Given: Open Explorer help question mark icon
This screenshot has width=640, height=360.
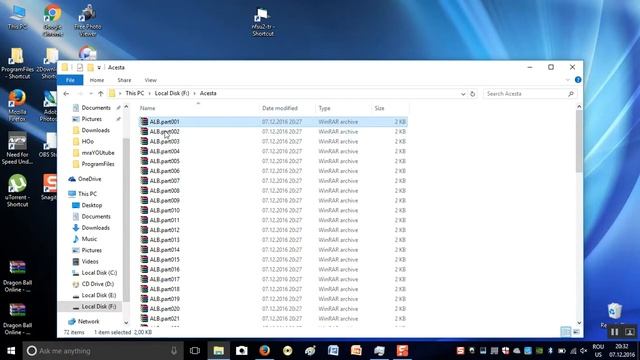Looking at the screenshot, I should point(578,80).
